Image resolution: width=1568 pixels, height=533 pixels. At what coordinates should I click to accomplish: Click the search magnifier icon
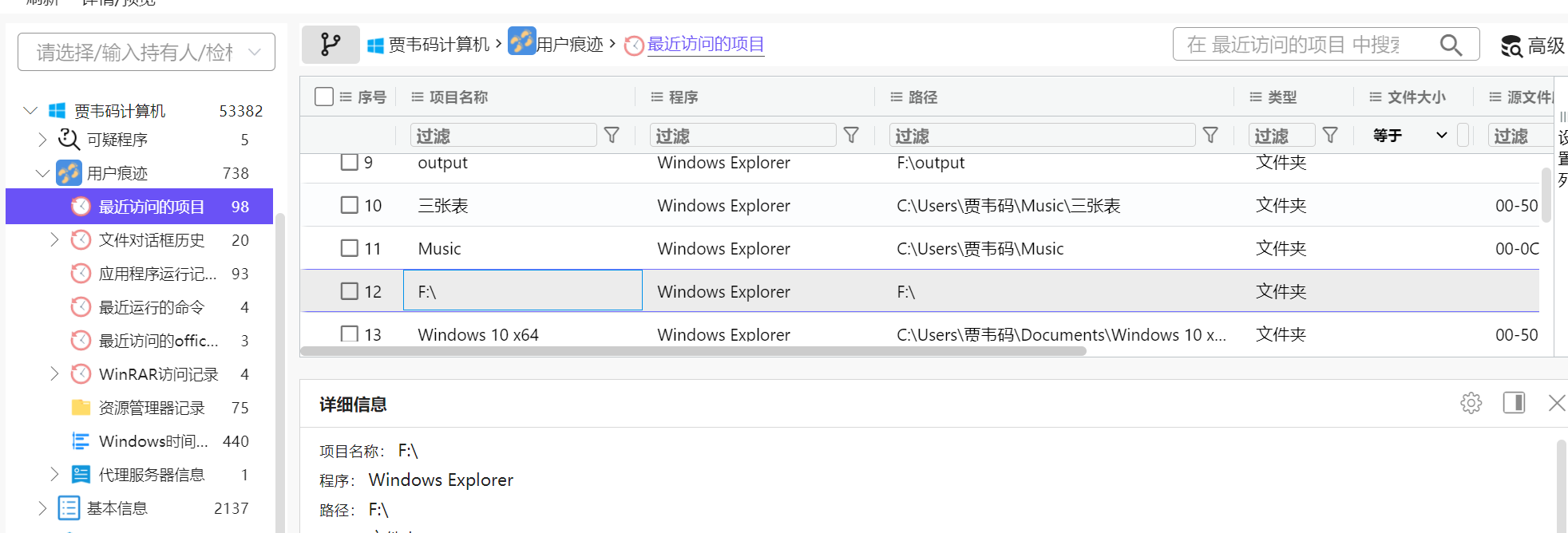click(1450, 45)
